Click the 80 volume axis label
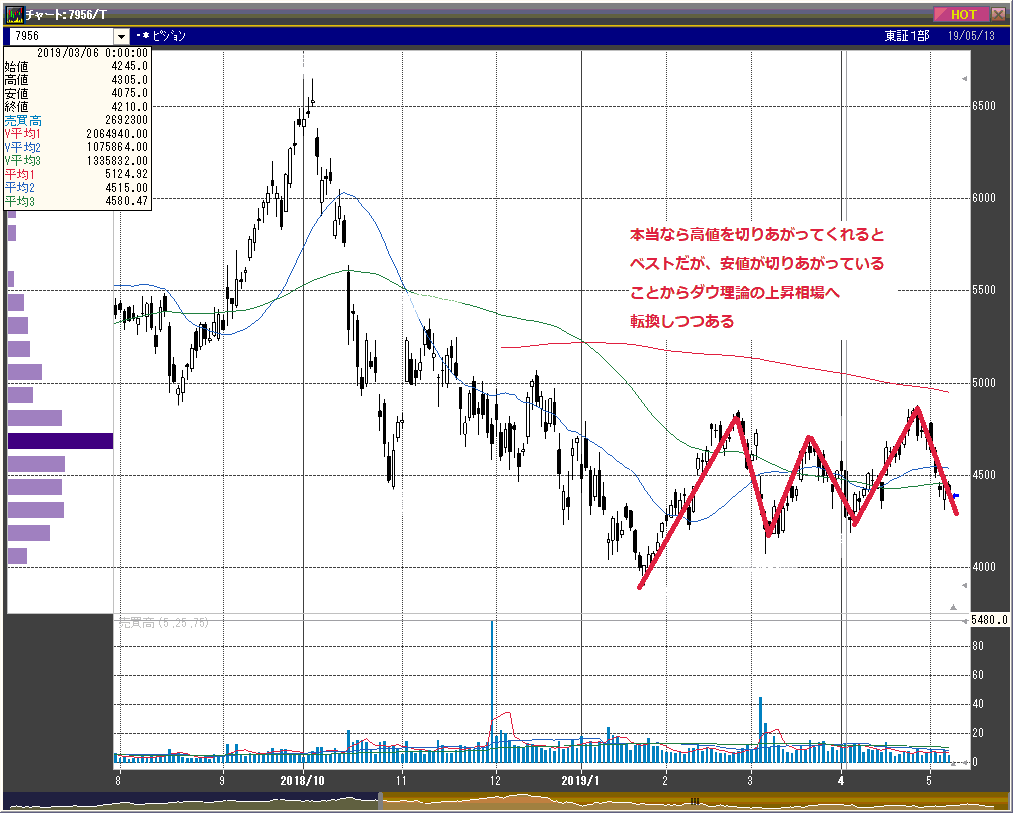The height and width of the screenshot is (813, 1013). [978, 646]
